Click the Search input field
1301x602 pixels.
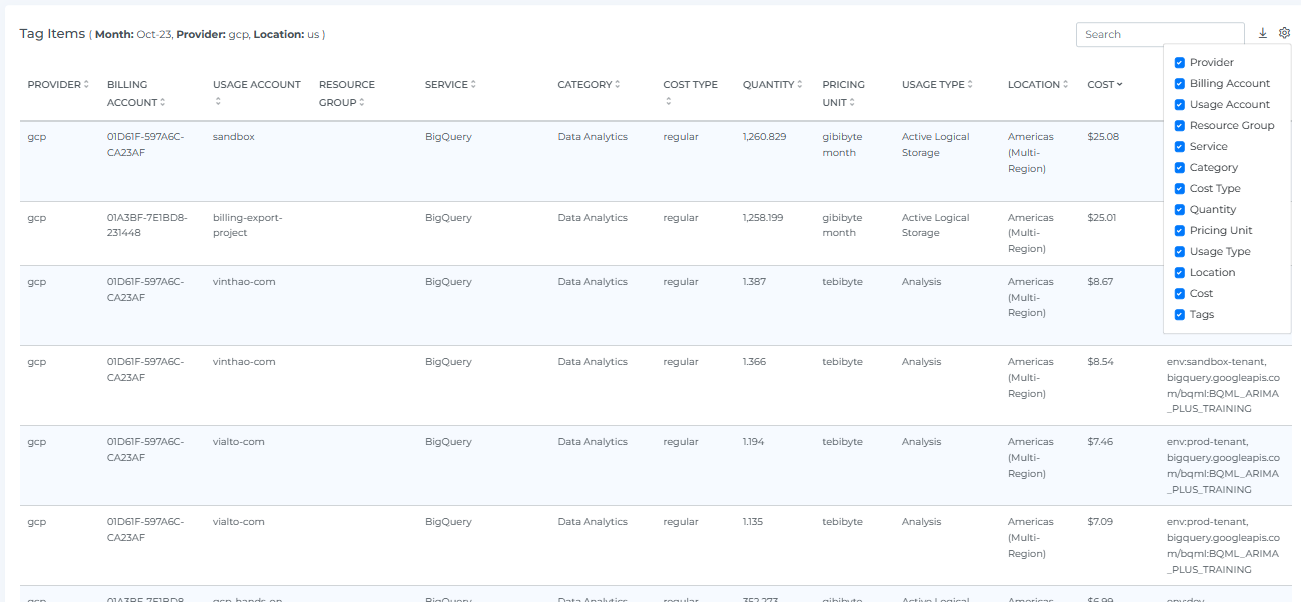[1158, 34]
